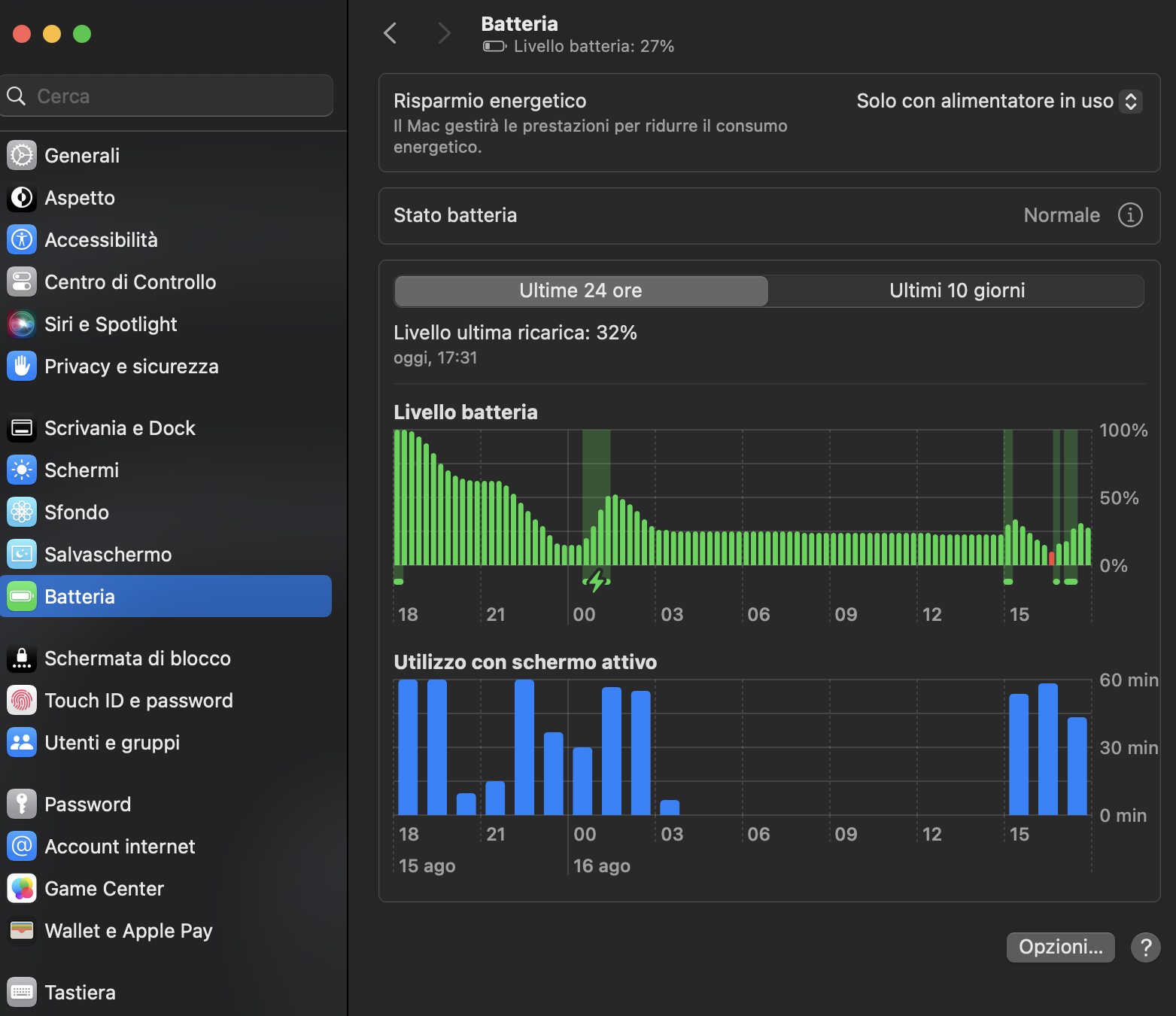1176x1016 pixels.
Task: Open Touch ID e password fingerprint icon
Action: tap(22, 701)
